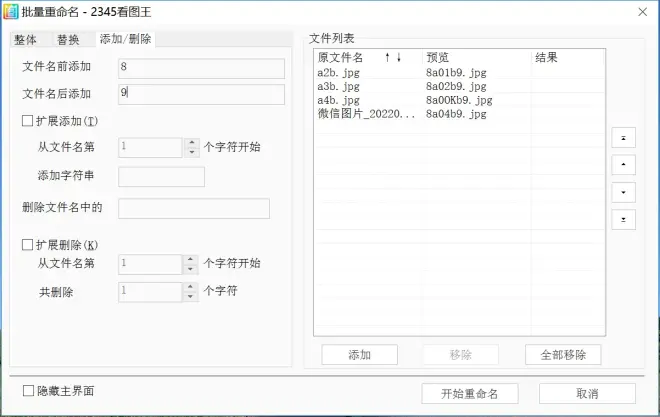Increase the 扩展添加 start character spinner
Screen dimensions: 660x417
[x=191, y=143]
